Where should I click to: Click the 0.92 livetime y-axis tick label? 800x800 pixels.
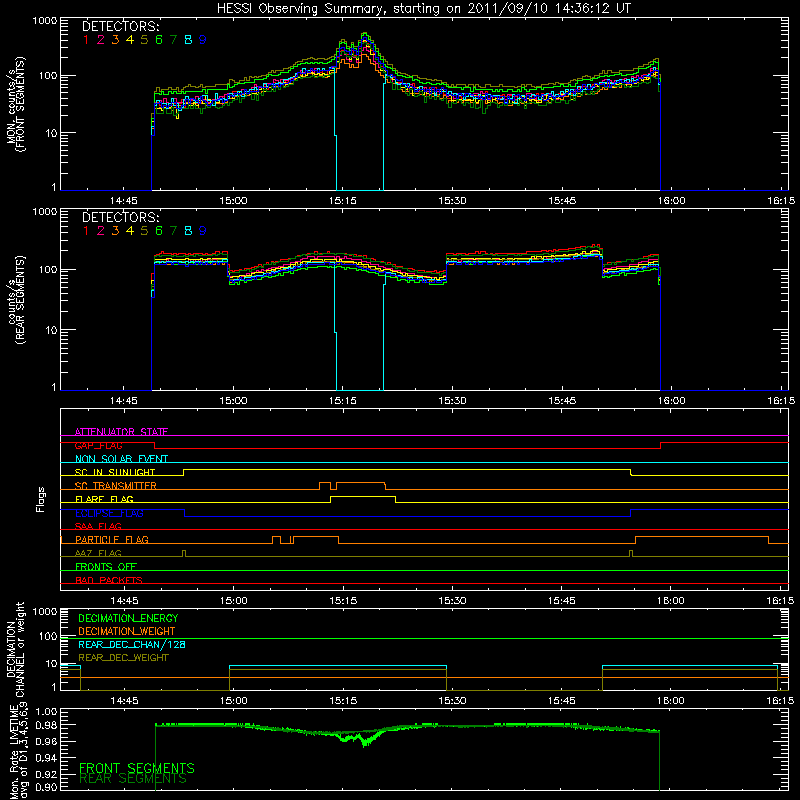pos(46,772)
